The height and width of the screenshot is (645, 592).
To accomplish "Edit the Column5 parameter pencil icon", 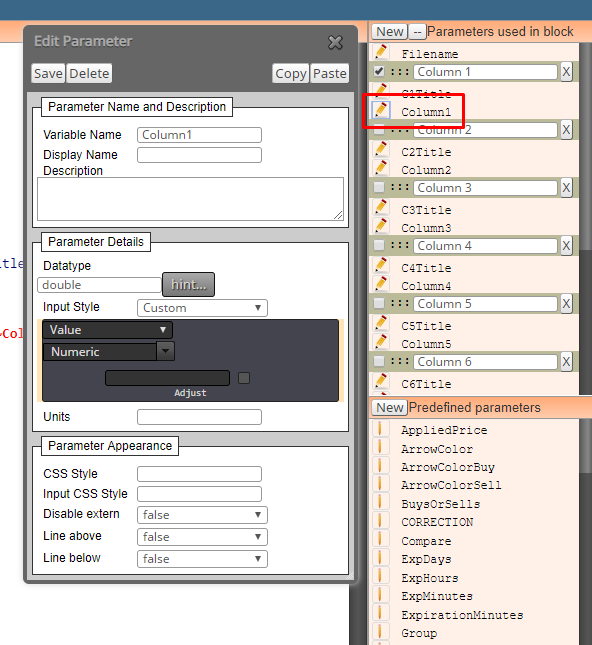I will click(381, 342).
